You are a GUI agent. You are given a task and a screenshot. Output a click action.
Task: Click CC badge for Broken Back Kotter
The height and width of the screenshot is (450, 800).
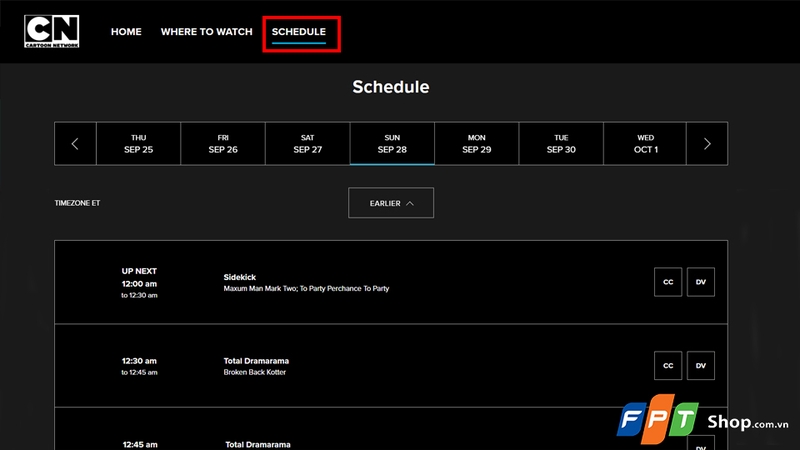(668, 365)
